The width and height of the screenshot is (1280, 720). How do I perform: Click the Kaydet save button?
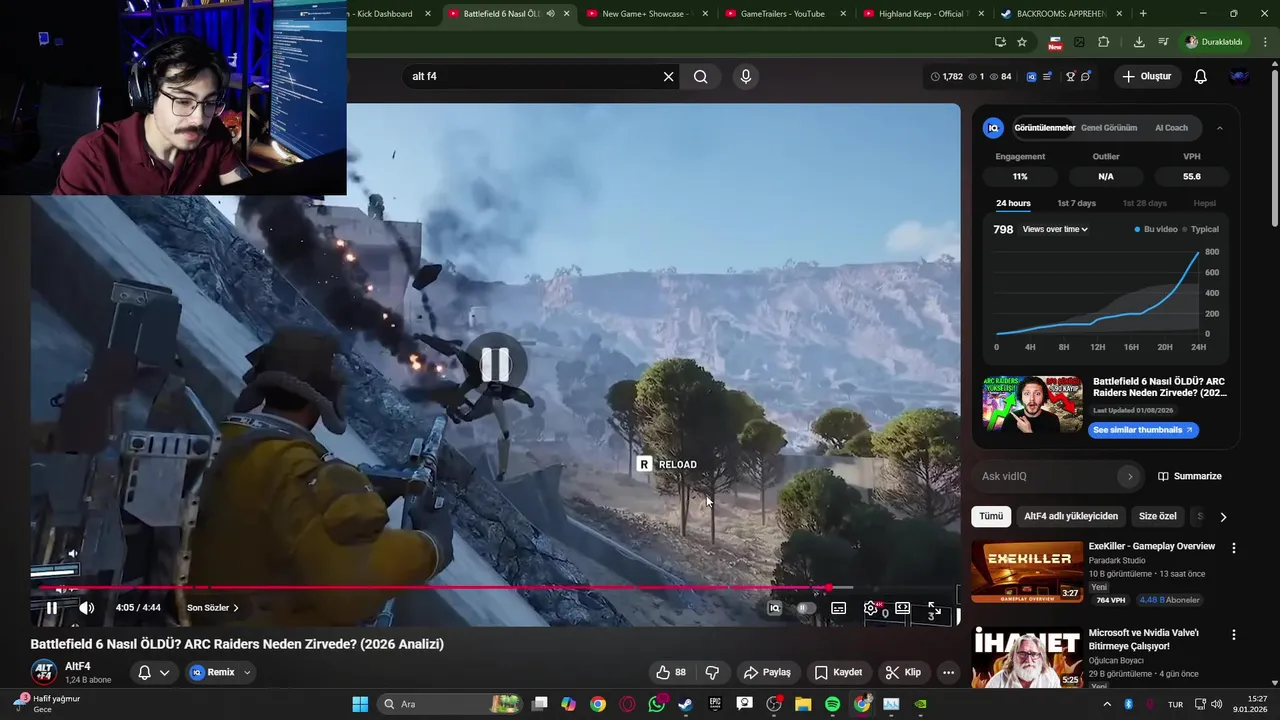click(838, 672)
